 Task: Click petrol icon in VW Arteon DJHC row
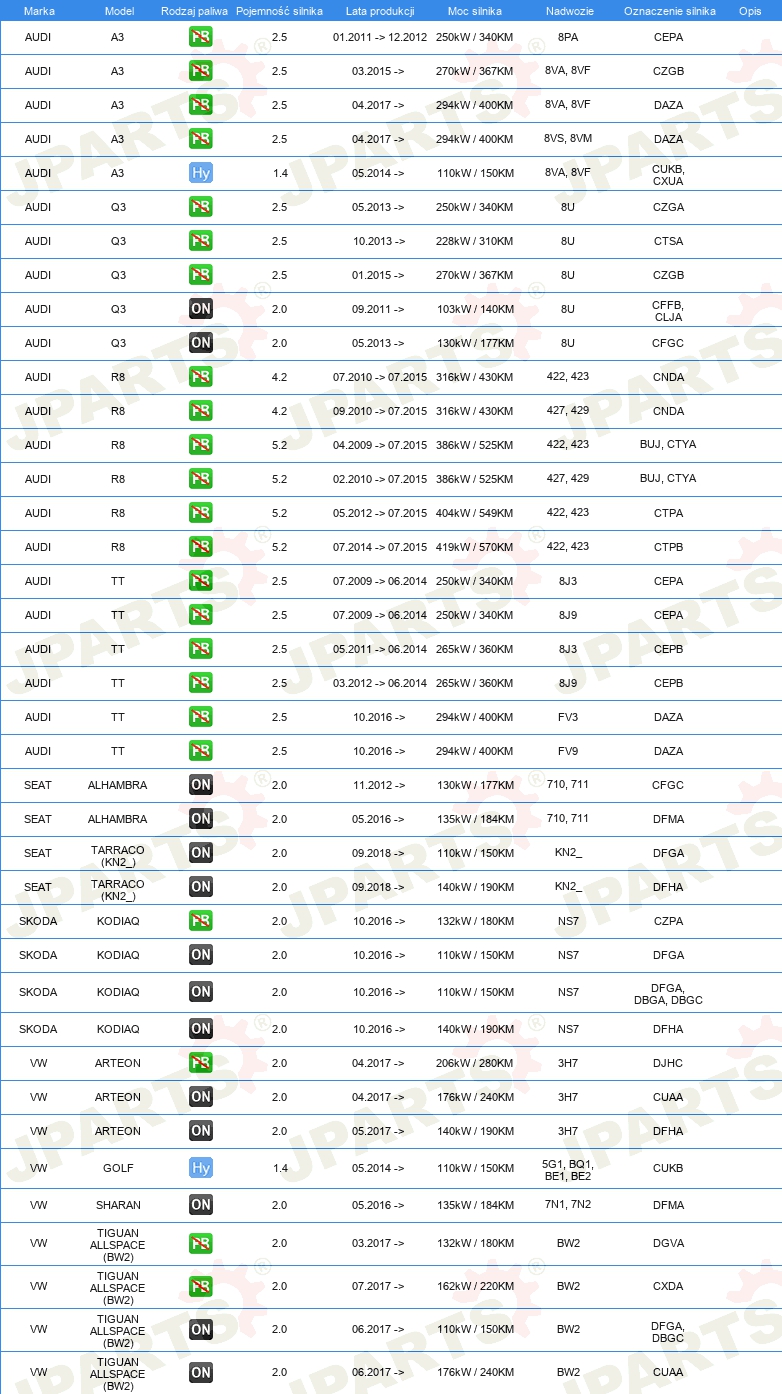pos(201,1063)
